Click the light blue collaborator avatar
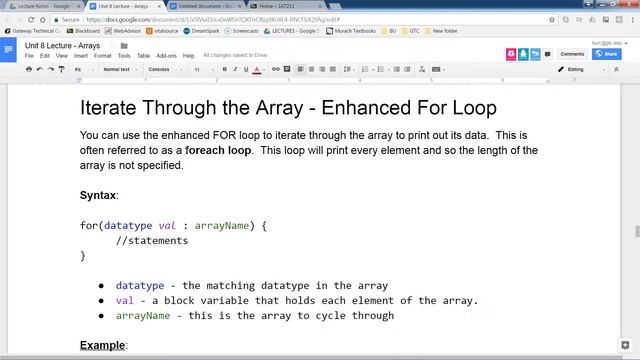 pos(535,54)
